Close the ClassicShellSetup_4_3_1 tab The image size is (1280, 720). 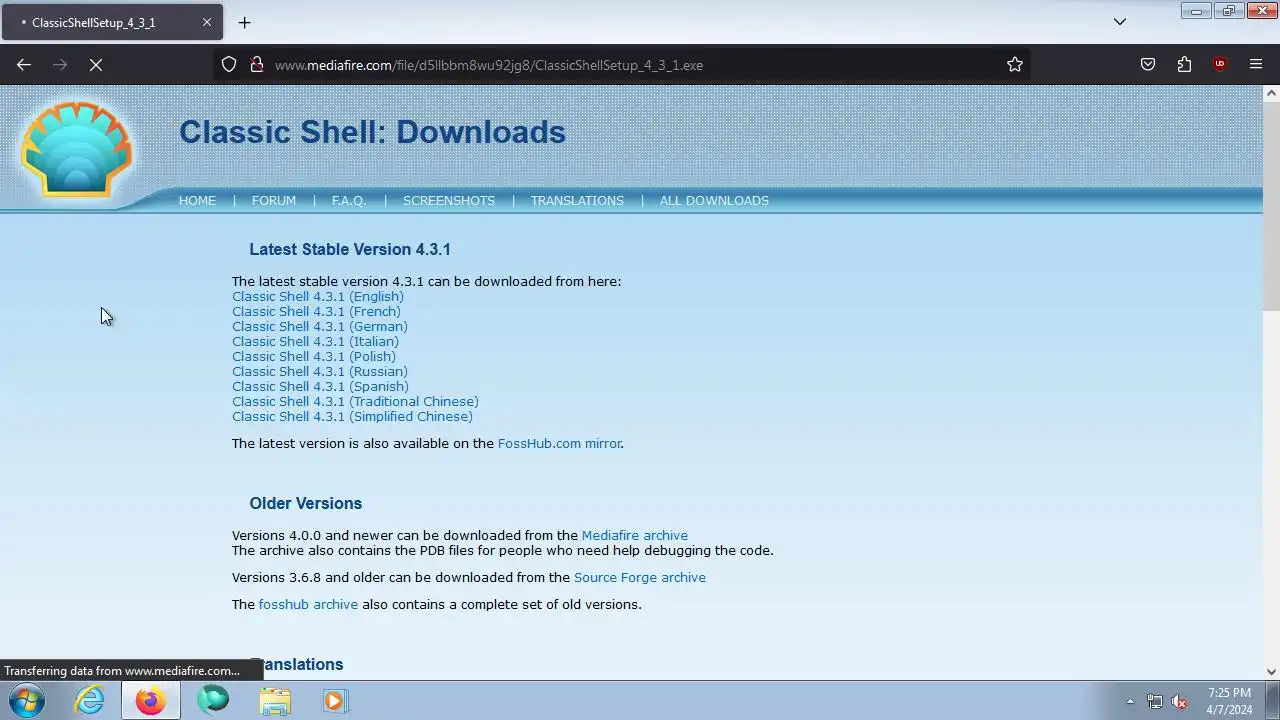tap(207, 22)
